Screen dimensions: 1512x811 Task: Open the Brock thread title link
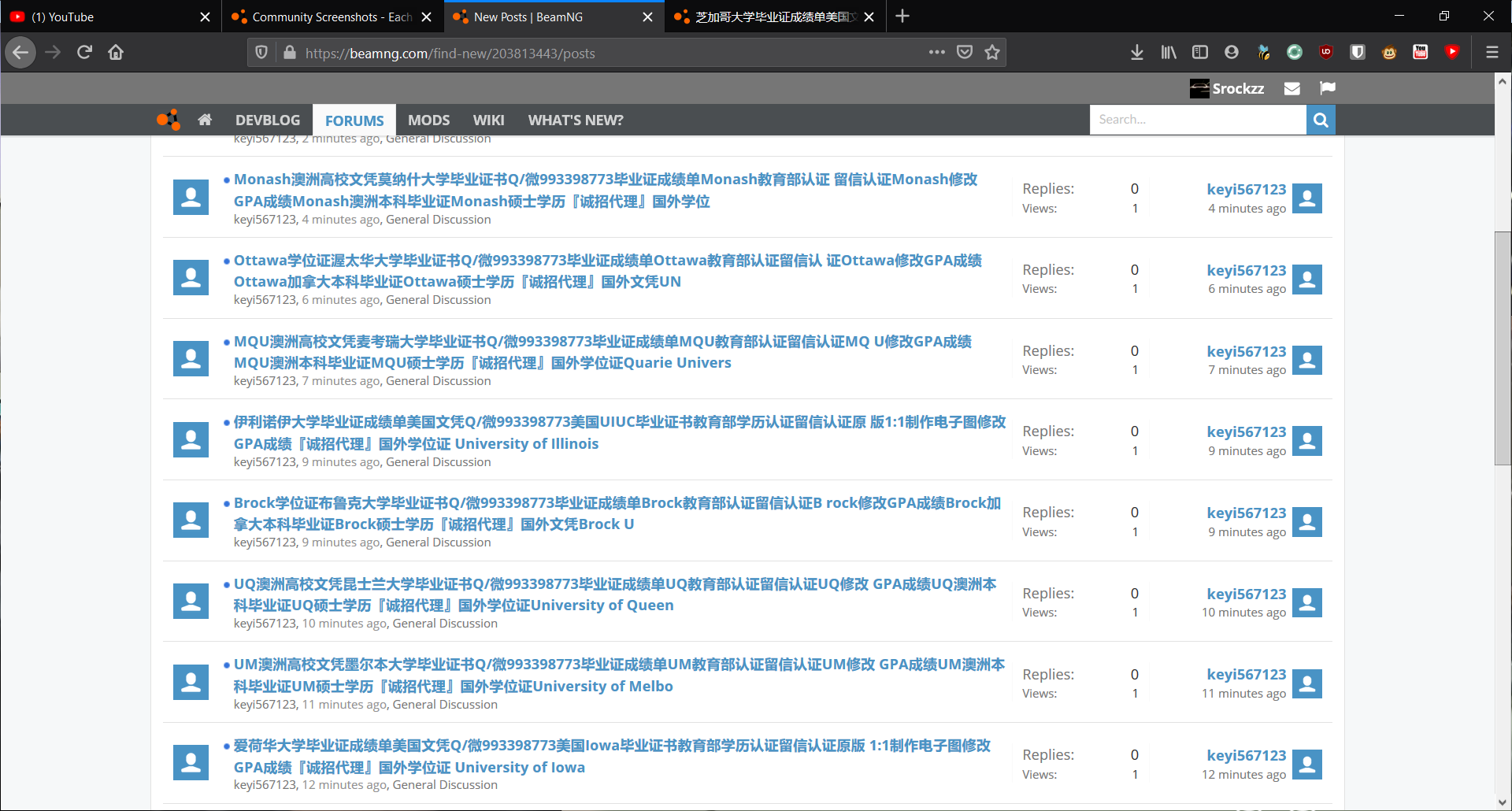point(617,513)
